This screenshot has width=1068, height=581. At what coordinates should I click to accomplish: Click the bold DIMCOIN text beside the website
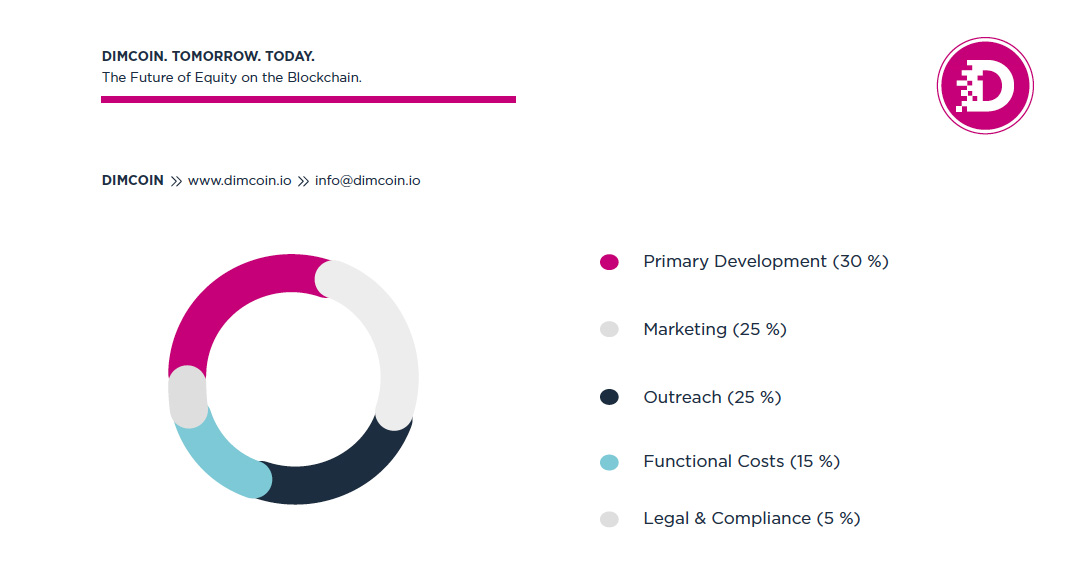coord(133,180)
